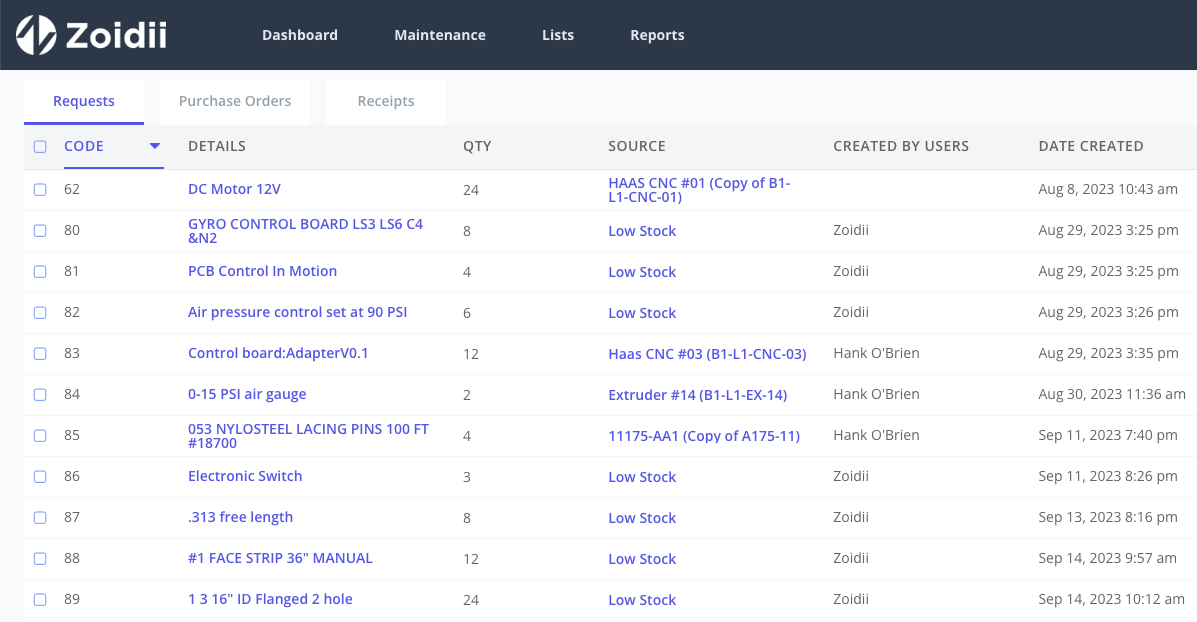Tick the select-all checkbox in header
Image resolution: width=1197 pixels, height=622 pixels.
point(40,147)
